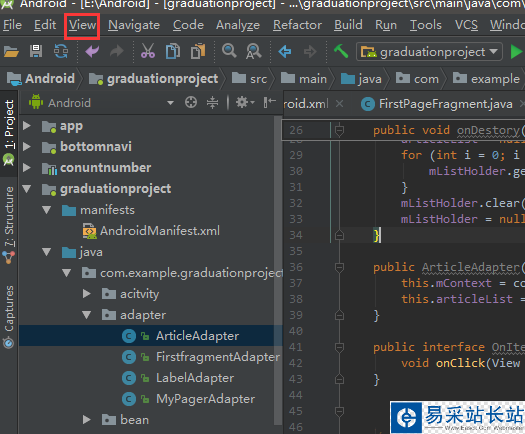Toggle the 1: Project tool window

coord(9,133)
